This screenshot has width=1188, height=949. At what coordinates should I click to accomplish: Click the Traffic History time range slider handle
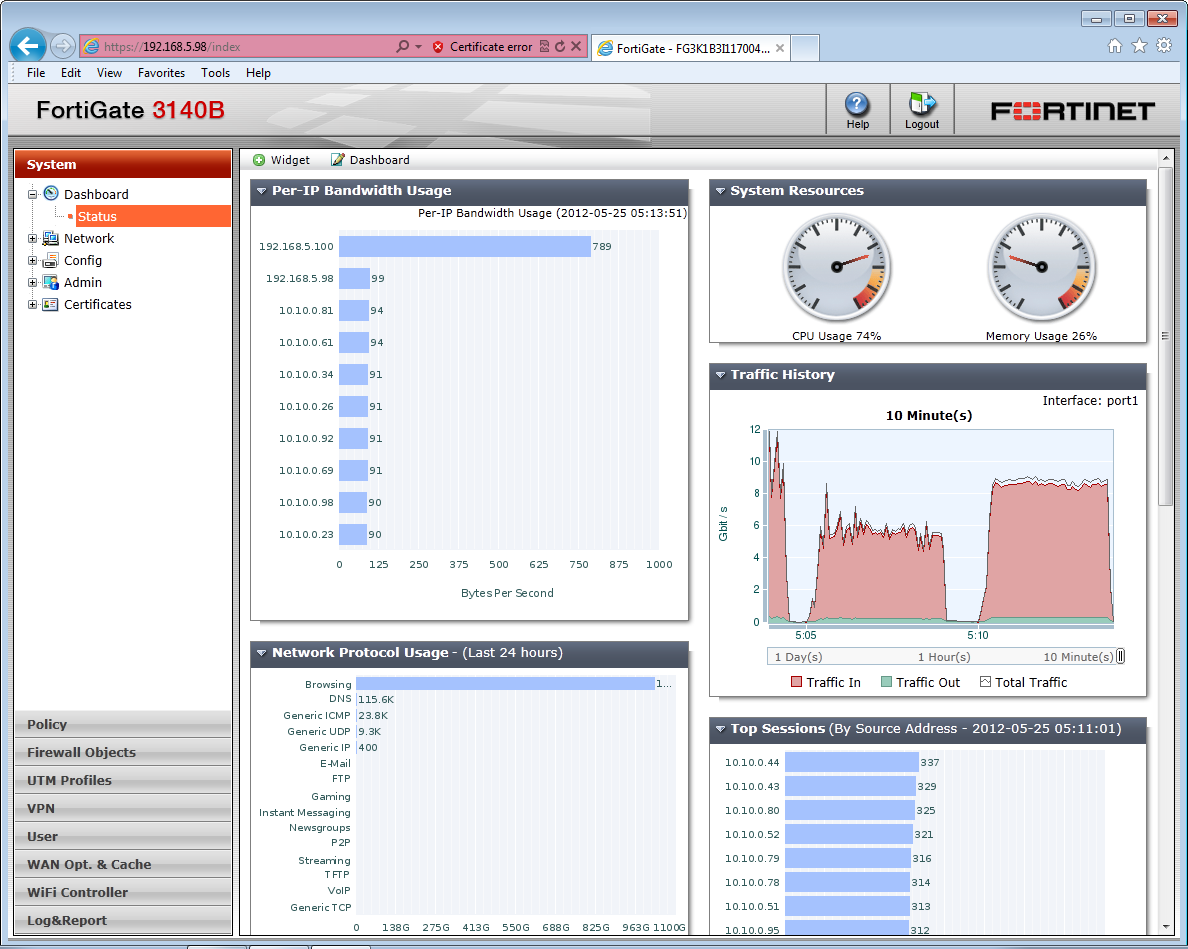pyautogui.click(x=1121, y=657)
